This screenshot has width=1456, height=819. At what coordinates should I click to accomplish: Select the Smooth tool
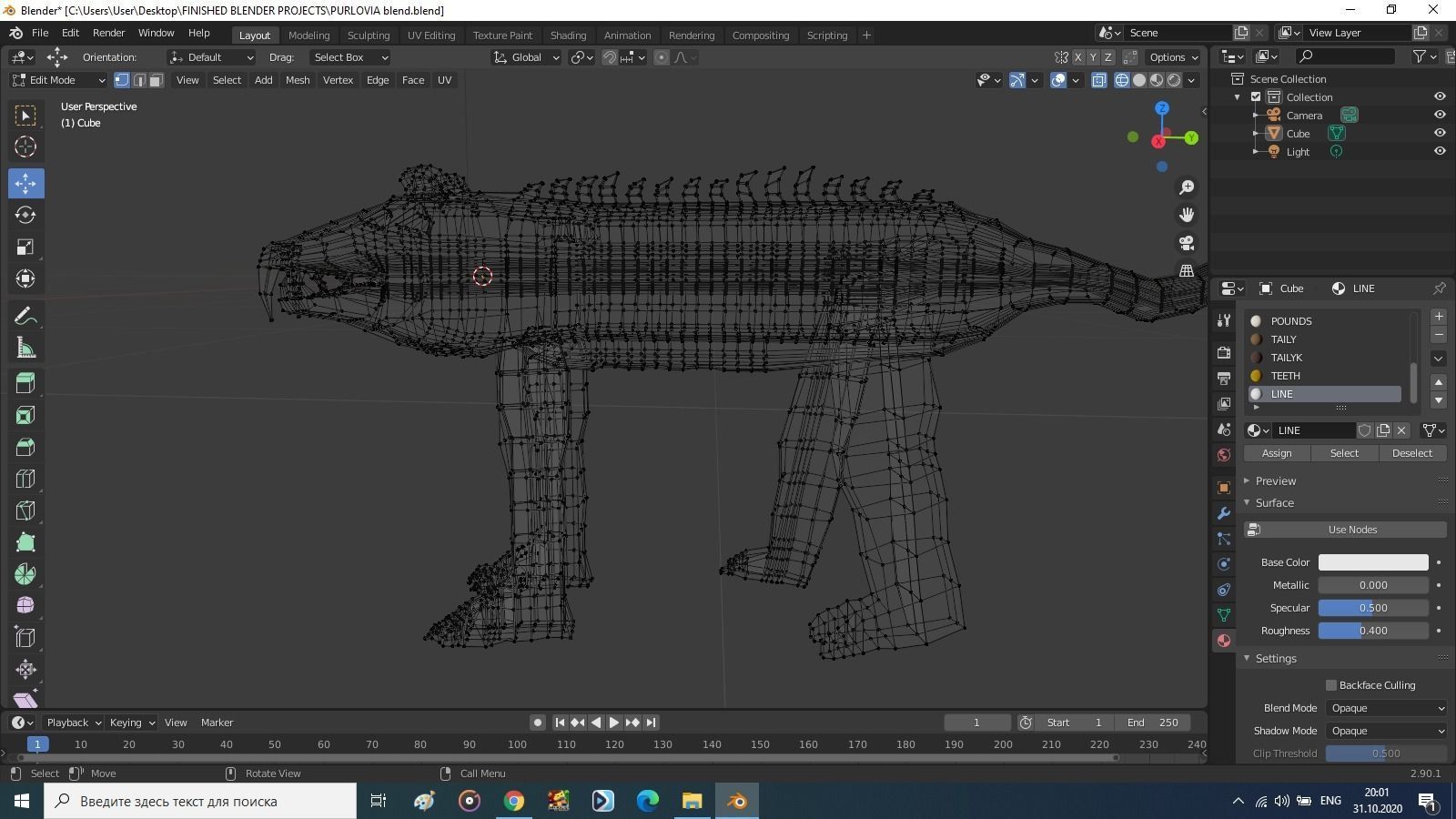point(25,606)
